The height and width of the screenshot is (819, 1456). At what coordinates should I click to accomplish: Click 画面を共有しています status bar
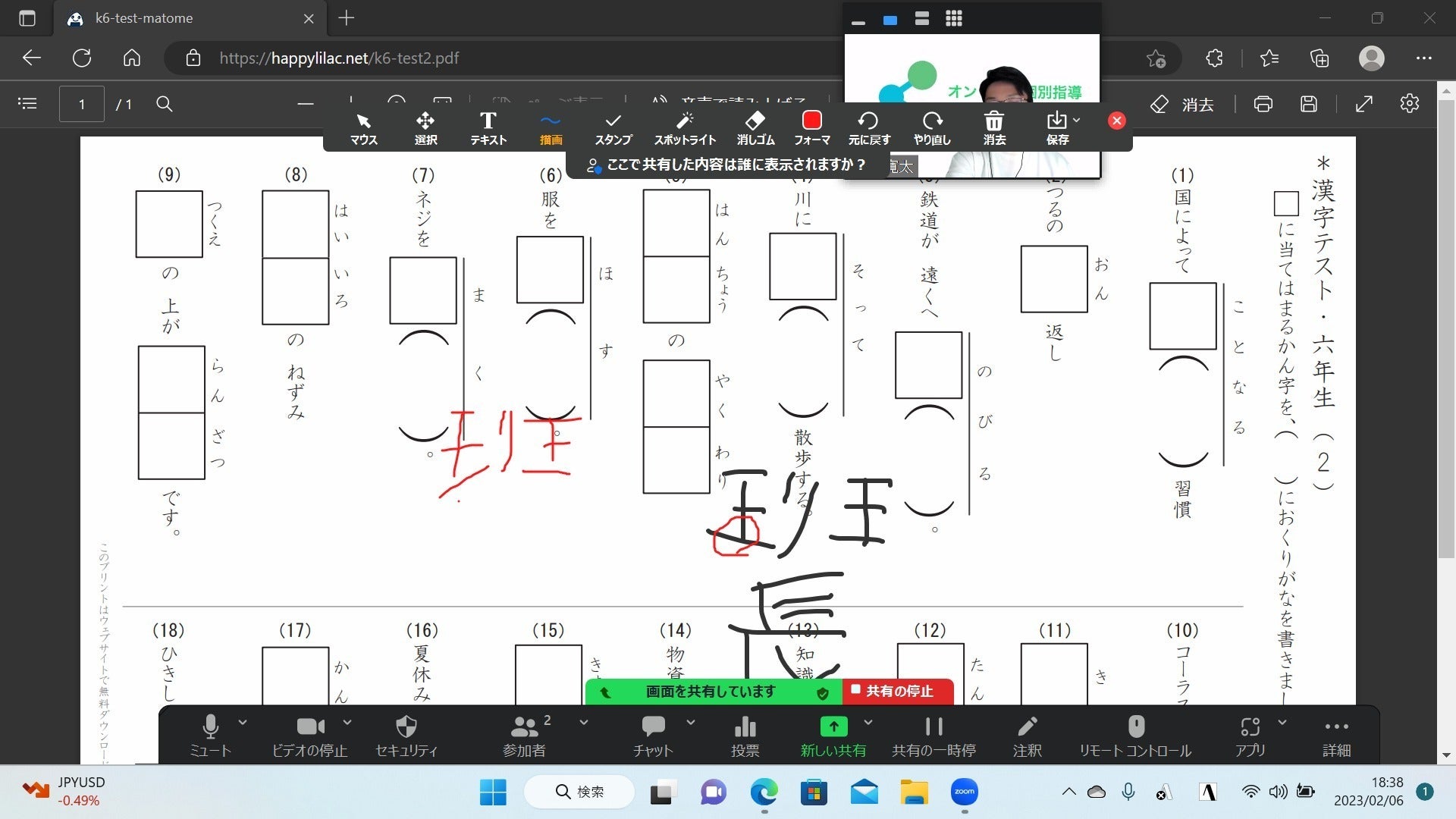[714, 692]
